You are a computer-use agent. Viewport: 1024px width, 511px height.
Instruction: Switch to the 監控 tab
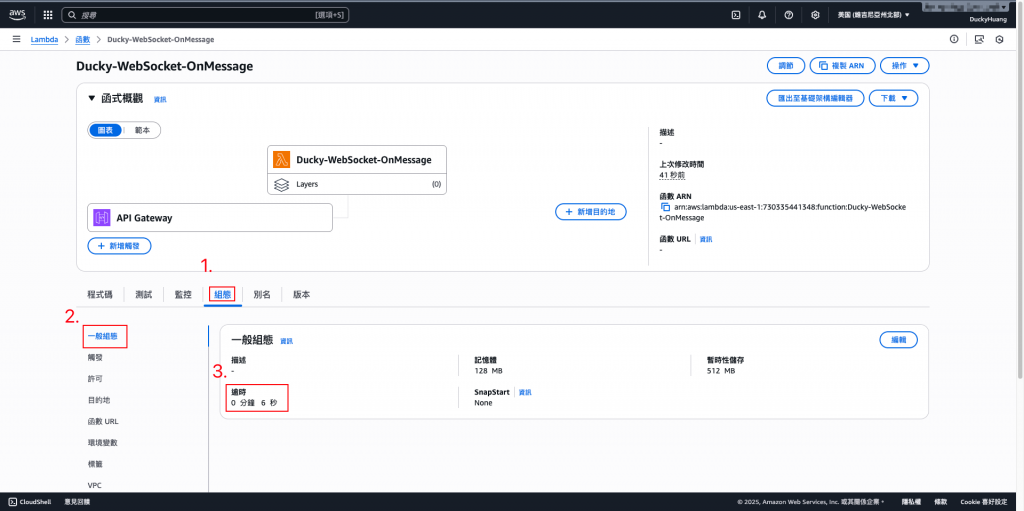(x=183, y=295)
